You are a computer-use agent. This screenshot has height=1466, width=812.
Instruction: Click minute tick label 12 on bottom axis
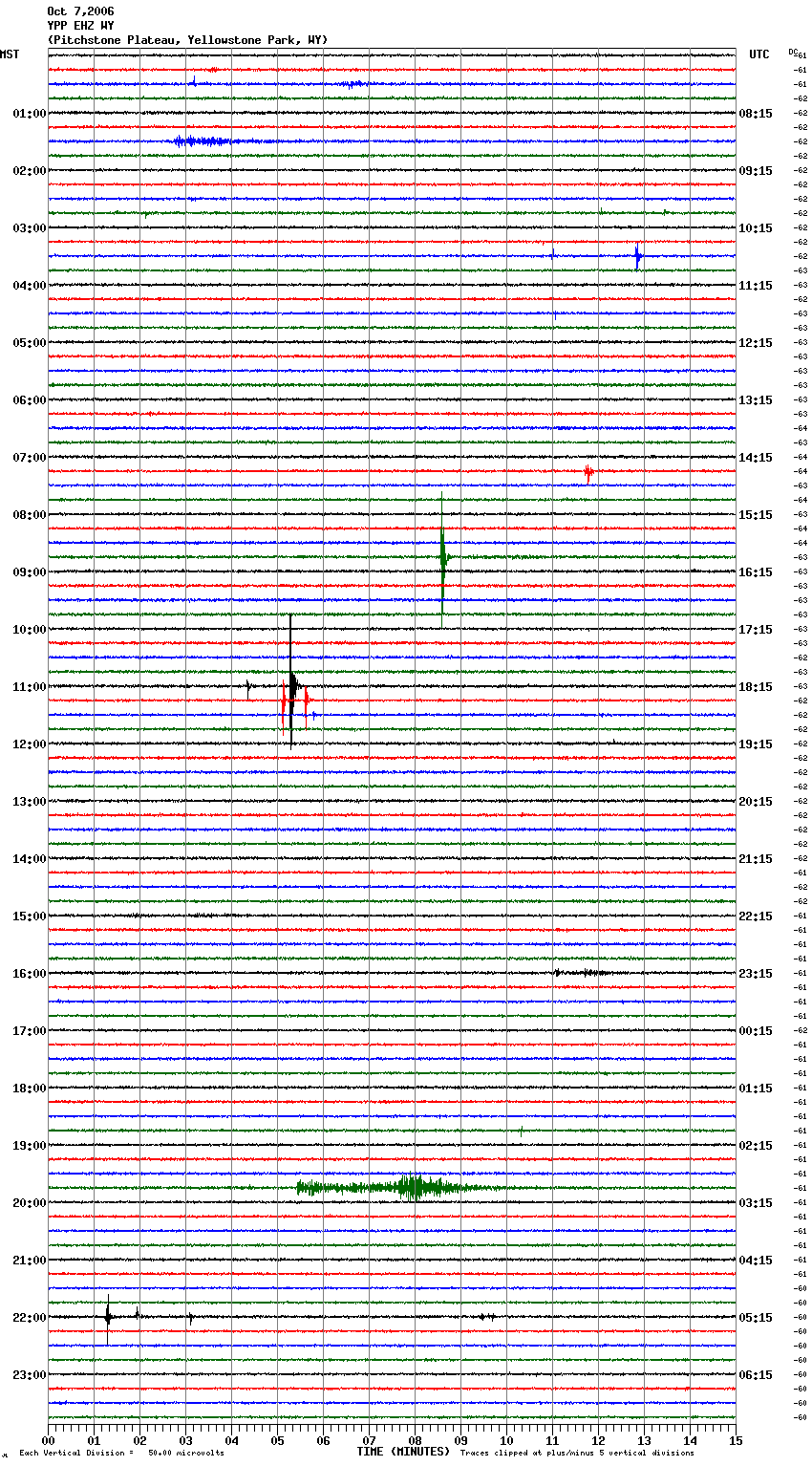[x=598, y=1440]
